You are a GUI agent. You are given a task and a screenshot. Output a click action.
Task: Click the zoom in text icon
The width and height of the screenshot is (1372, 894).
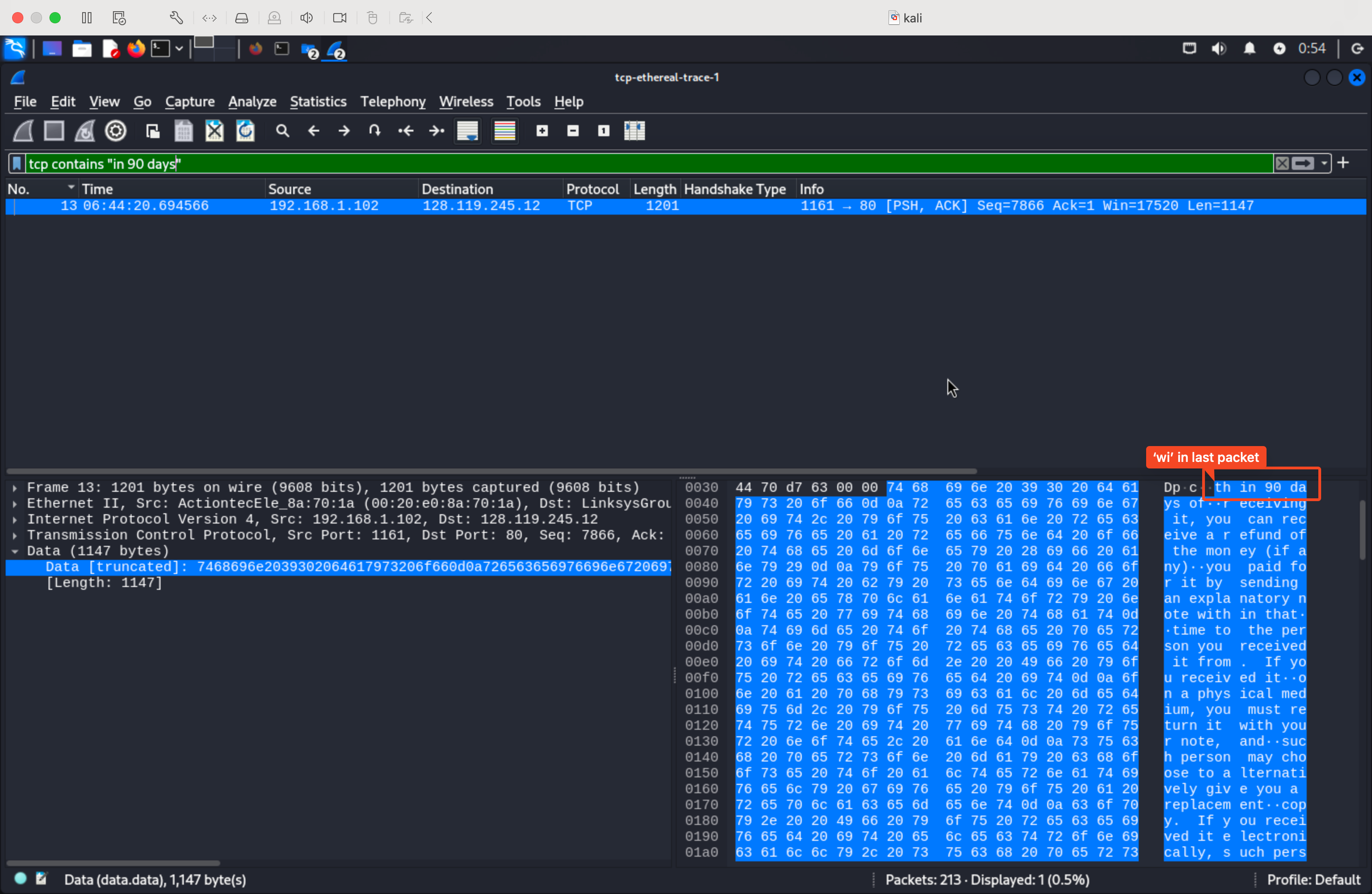point(542,131)
